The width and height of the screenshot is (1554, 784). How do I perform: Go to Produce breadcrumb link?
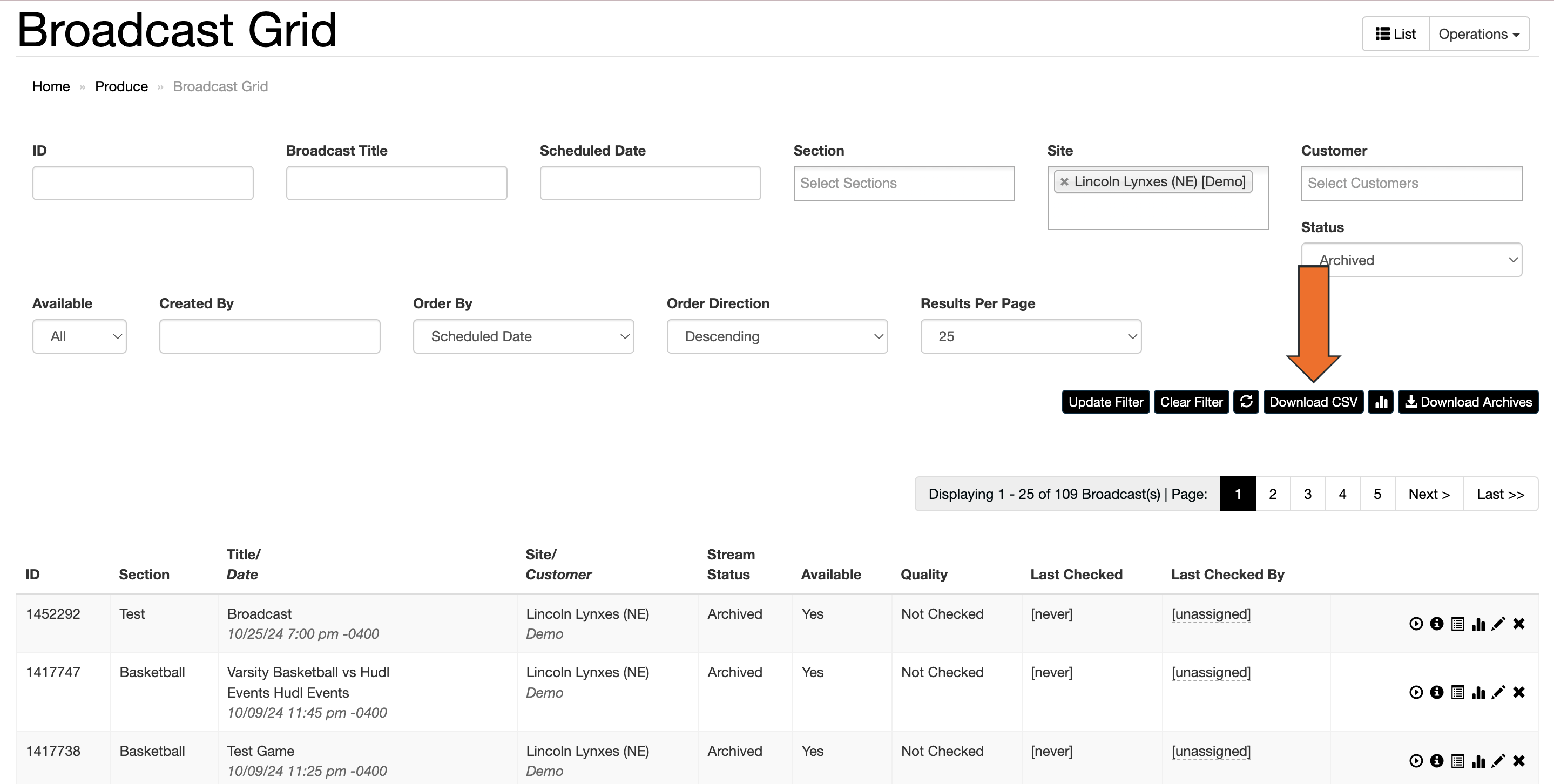(121, 86)
